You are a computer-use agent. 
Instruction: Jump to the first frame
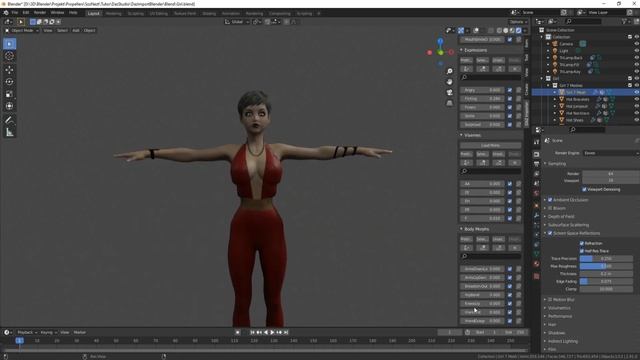tap(252, 333)
